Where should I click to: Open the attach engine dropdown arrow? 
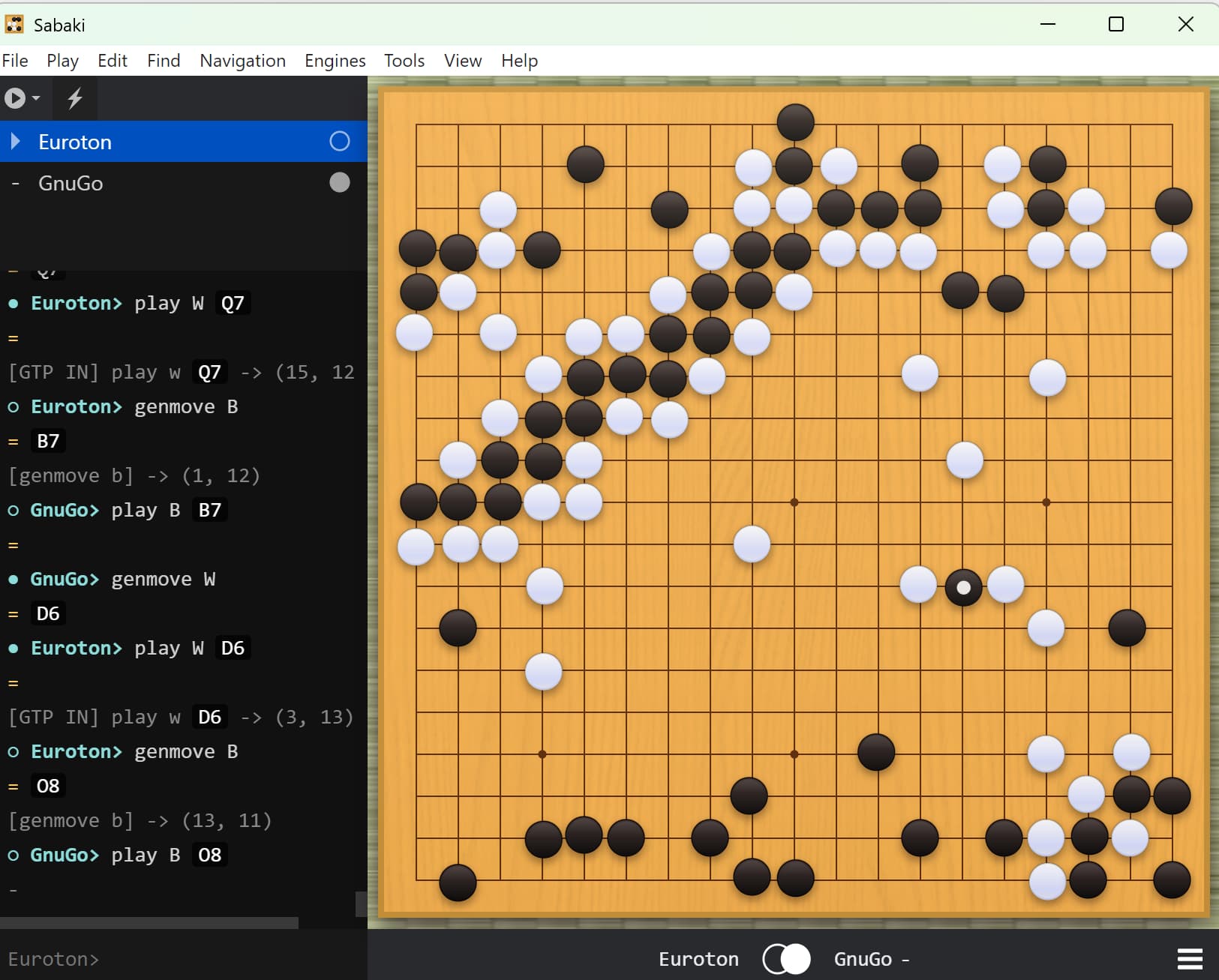[36, 98]
